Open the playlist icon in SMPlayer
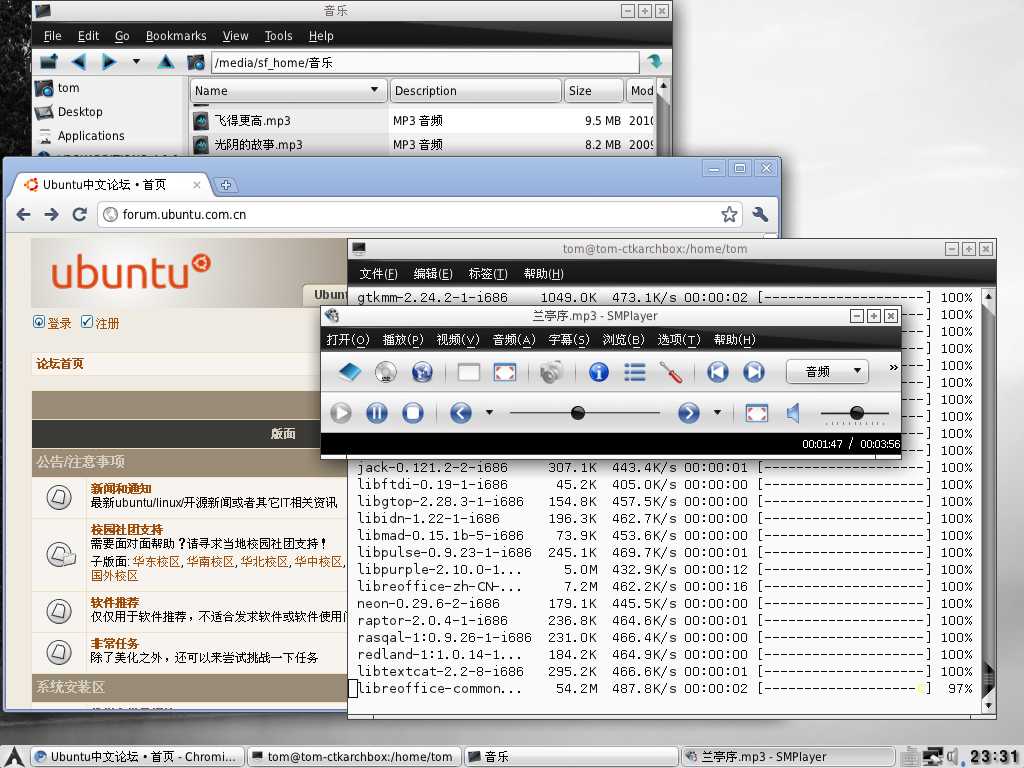 pos(634,372)
